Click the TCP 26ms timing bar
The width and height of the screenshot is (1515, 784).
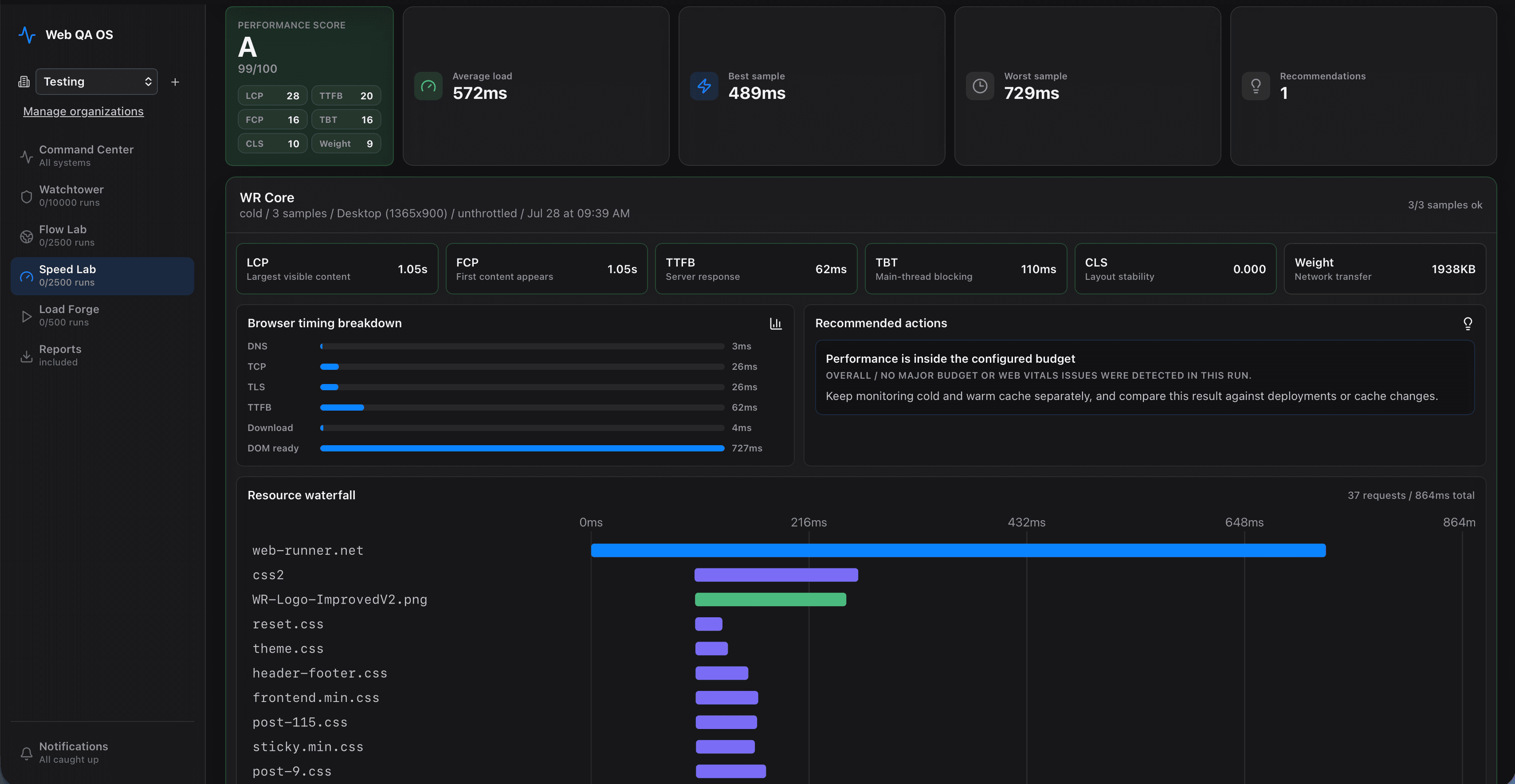click(x=522, y=367)
